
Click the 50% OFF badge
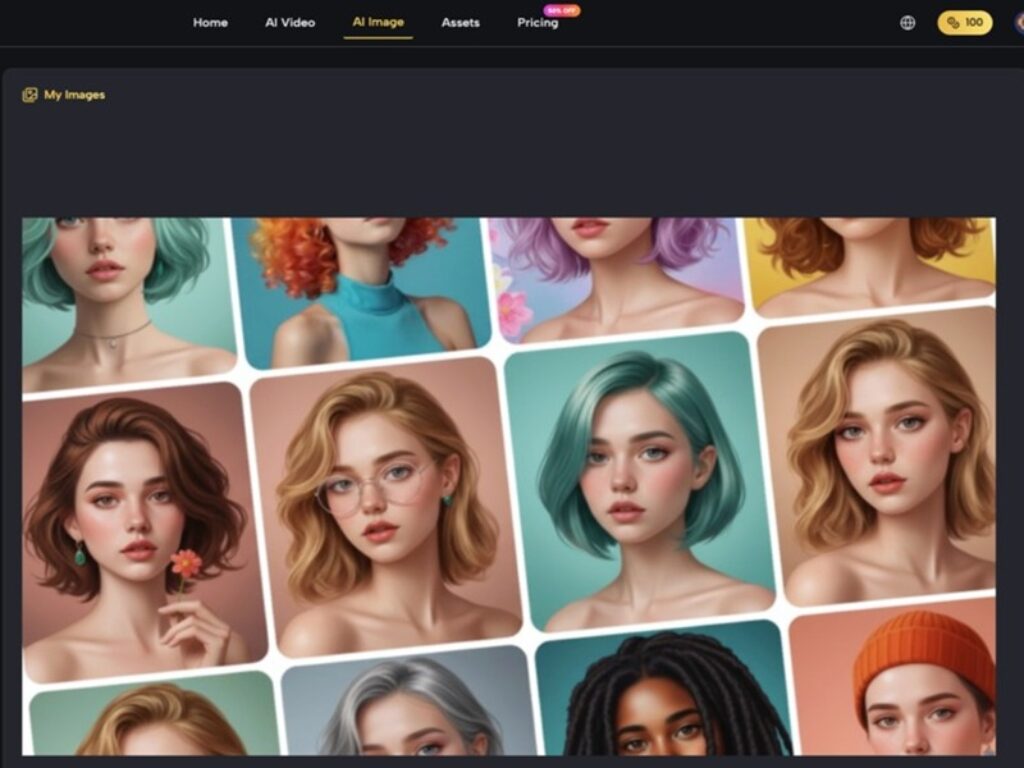click(x=561, y=10)
